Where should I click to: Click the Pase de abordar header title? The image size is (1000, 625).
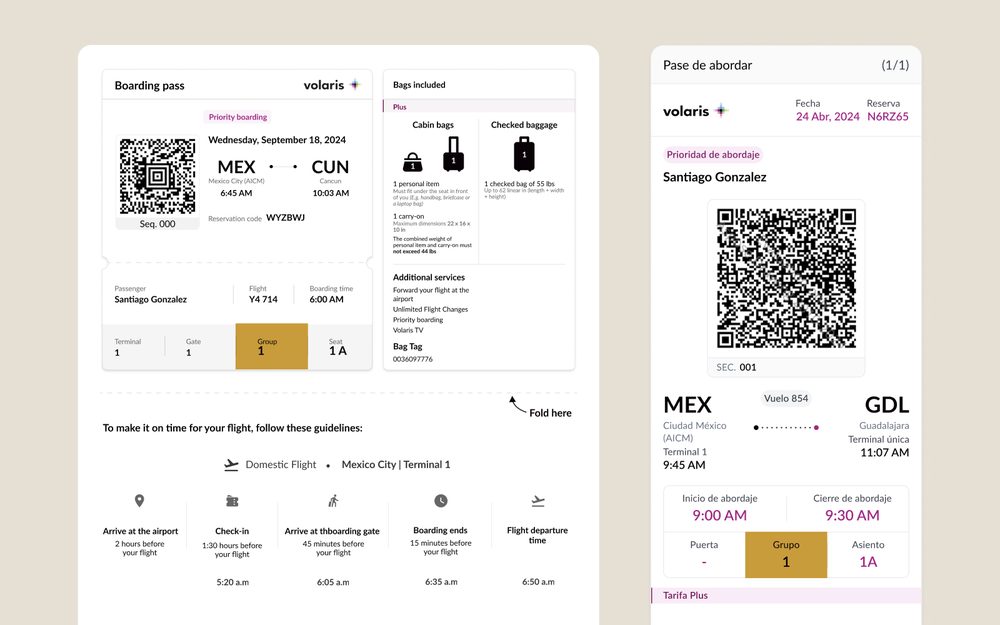pyautogui.click(x=707, y=65)
